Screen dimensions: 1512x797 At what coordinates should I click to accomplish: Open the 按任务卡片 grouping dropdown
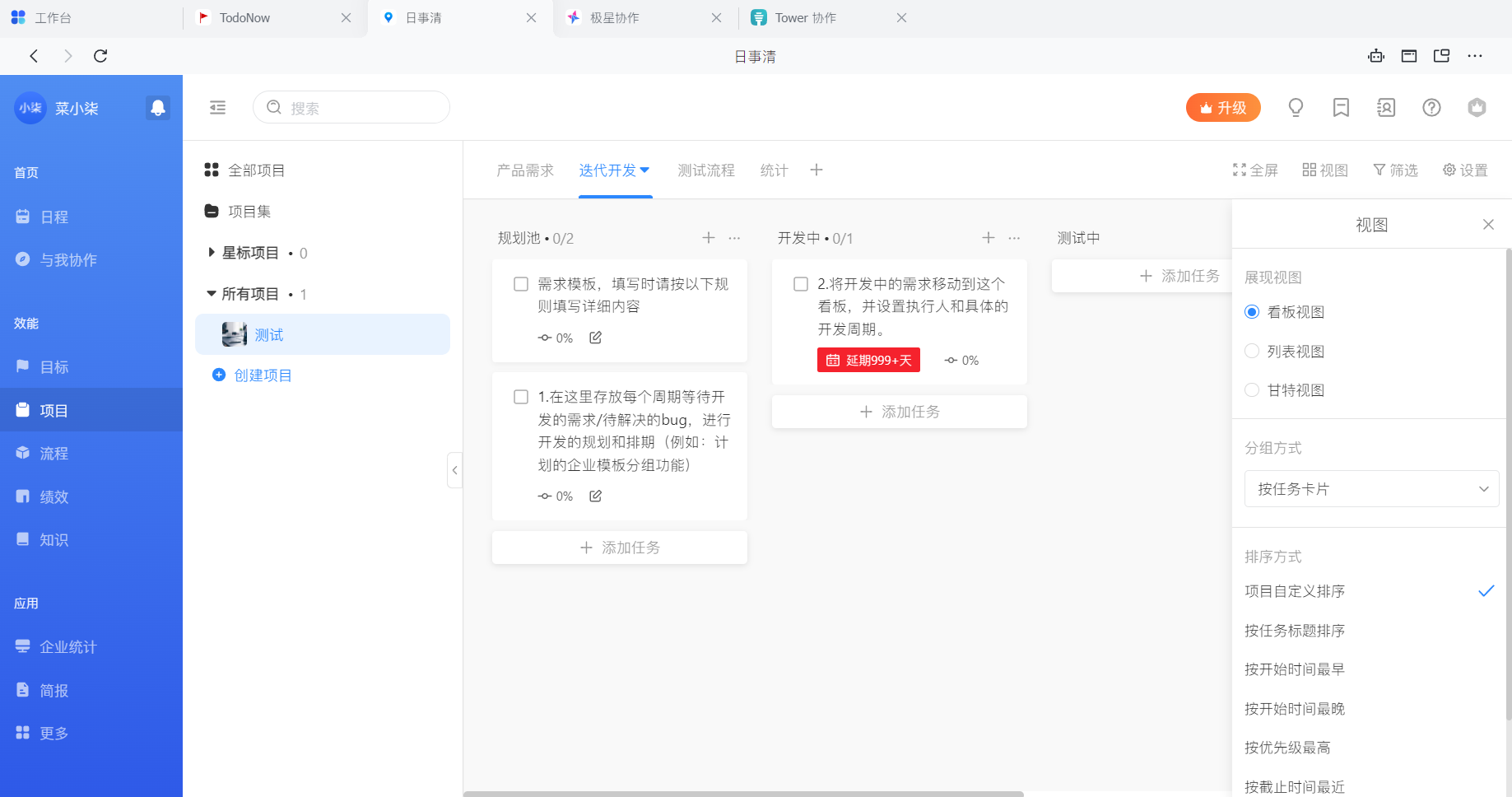[1371, 489]
